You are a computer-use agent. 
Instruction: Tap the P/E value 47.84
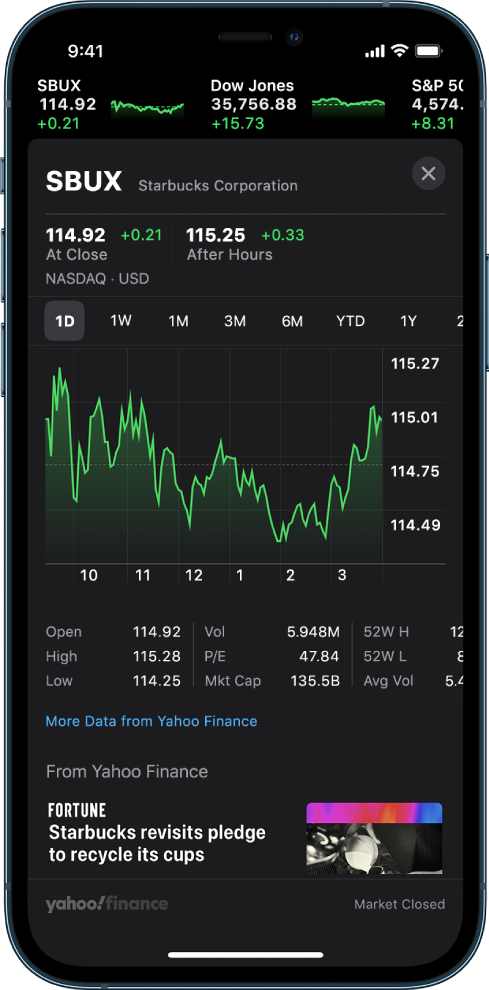(x=319, y=657)
